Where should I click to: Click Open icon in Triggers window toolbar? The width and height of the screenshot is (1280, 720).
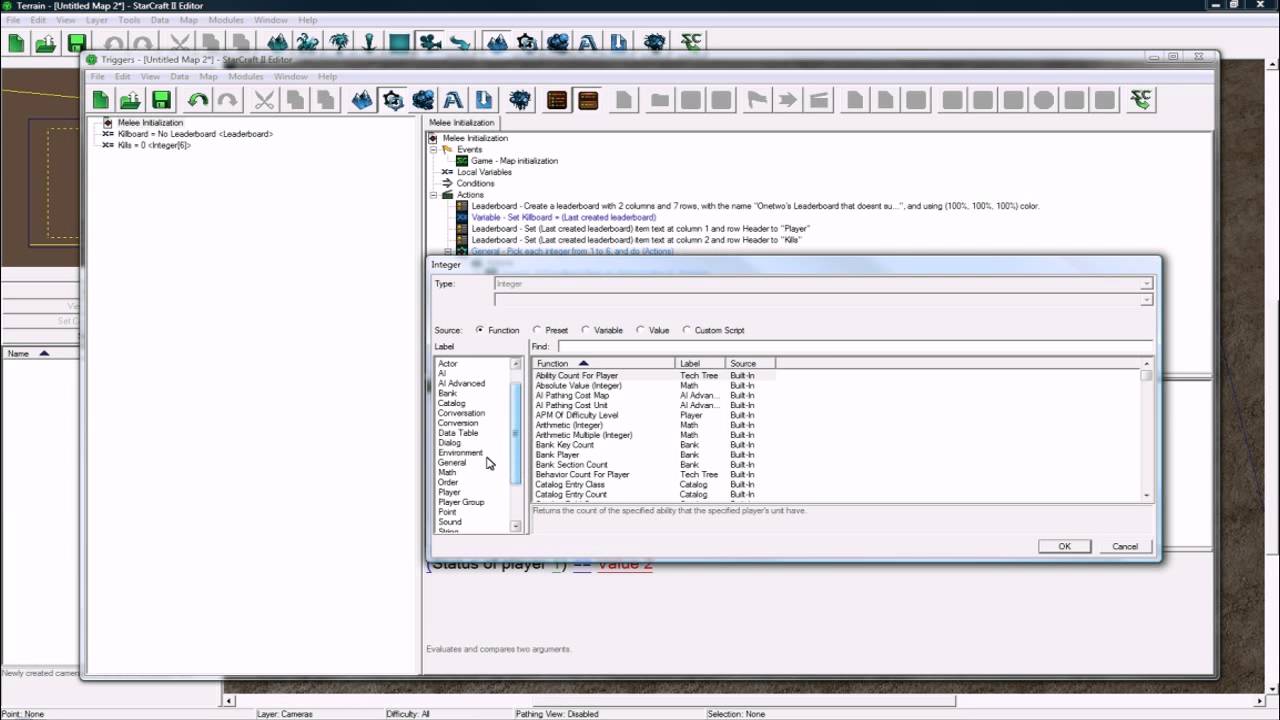point(131,100)
